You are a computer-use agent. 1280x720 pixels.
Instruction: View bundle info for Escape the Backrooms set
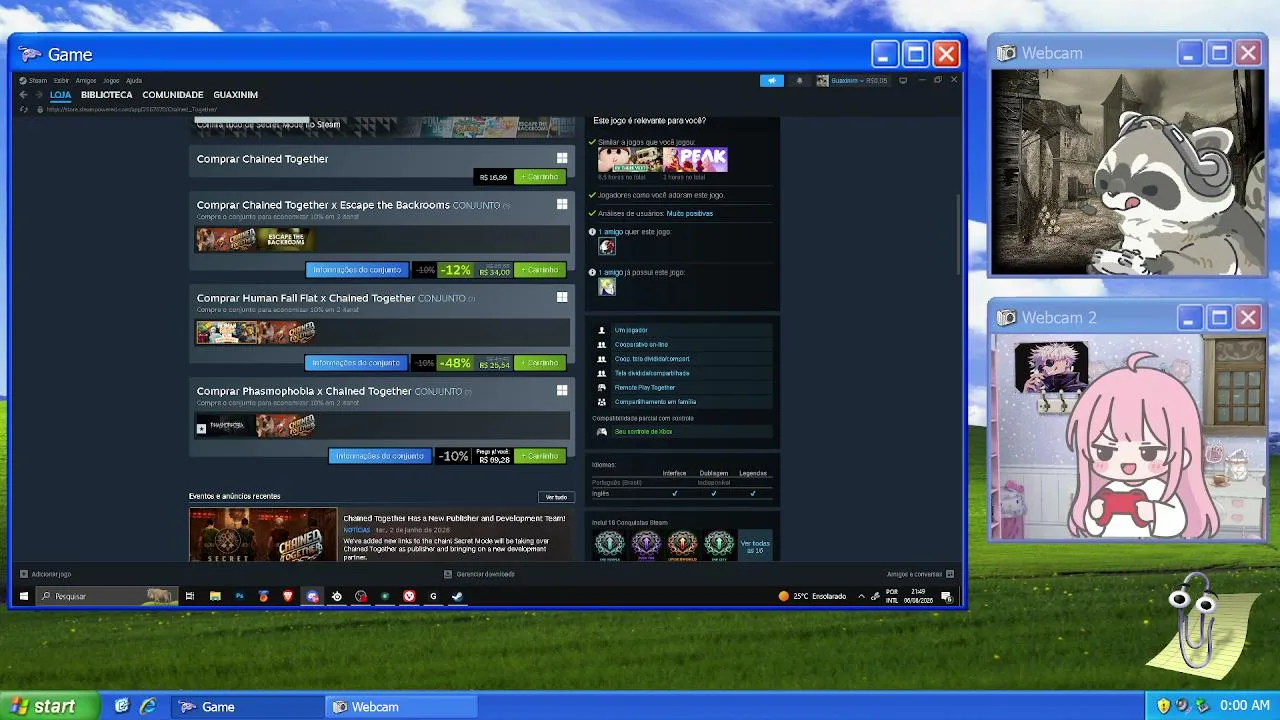(x=357, y=270)
